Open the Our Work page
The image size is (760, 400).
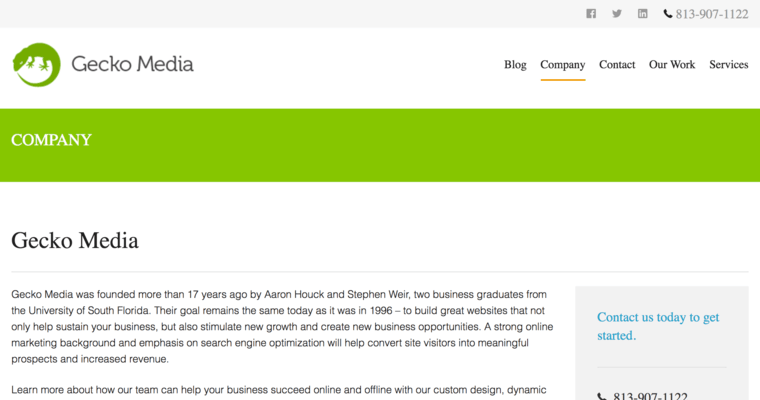[672, 65]
